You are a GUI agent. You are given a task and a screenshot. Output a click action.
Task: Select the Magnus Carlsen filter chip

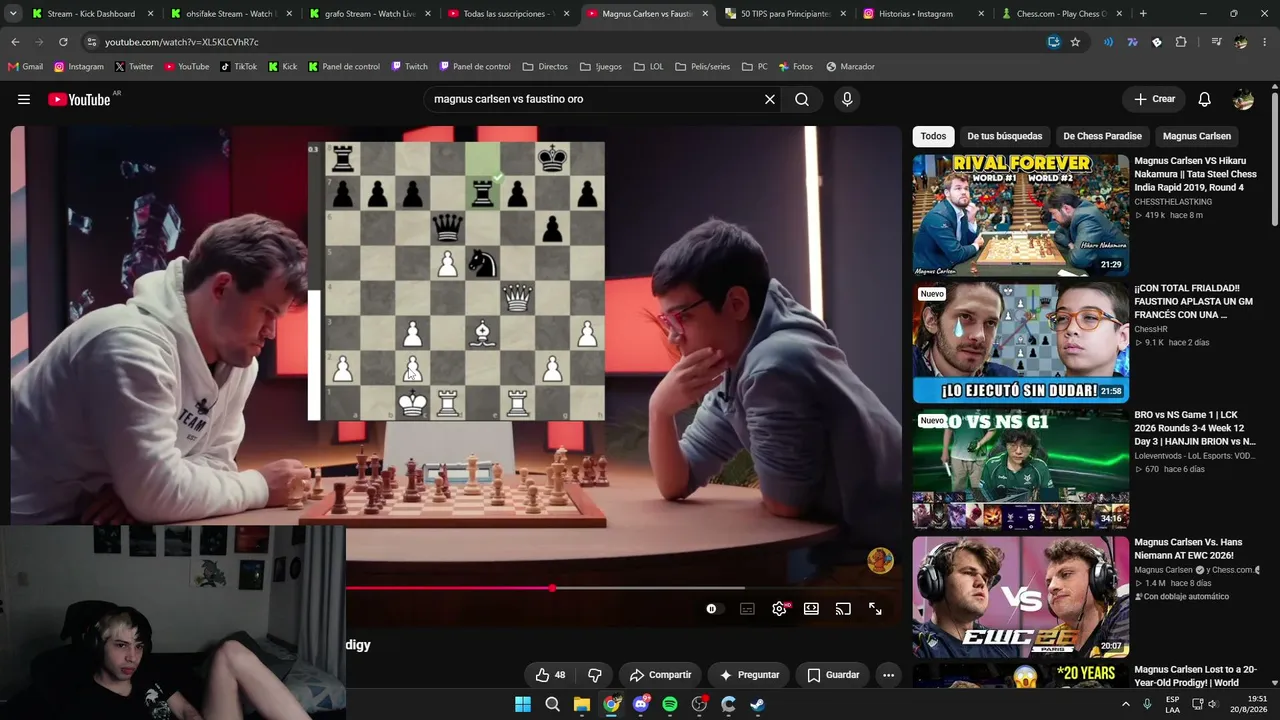[x=1197, y=136]
